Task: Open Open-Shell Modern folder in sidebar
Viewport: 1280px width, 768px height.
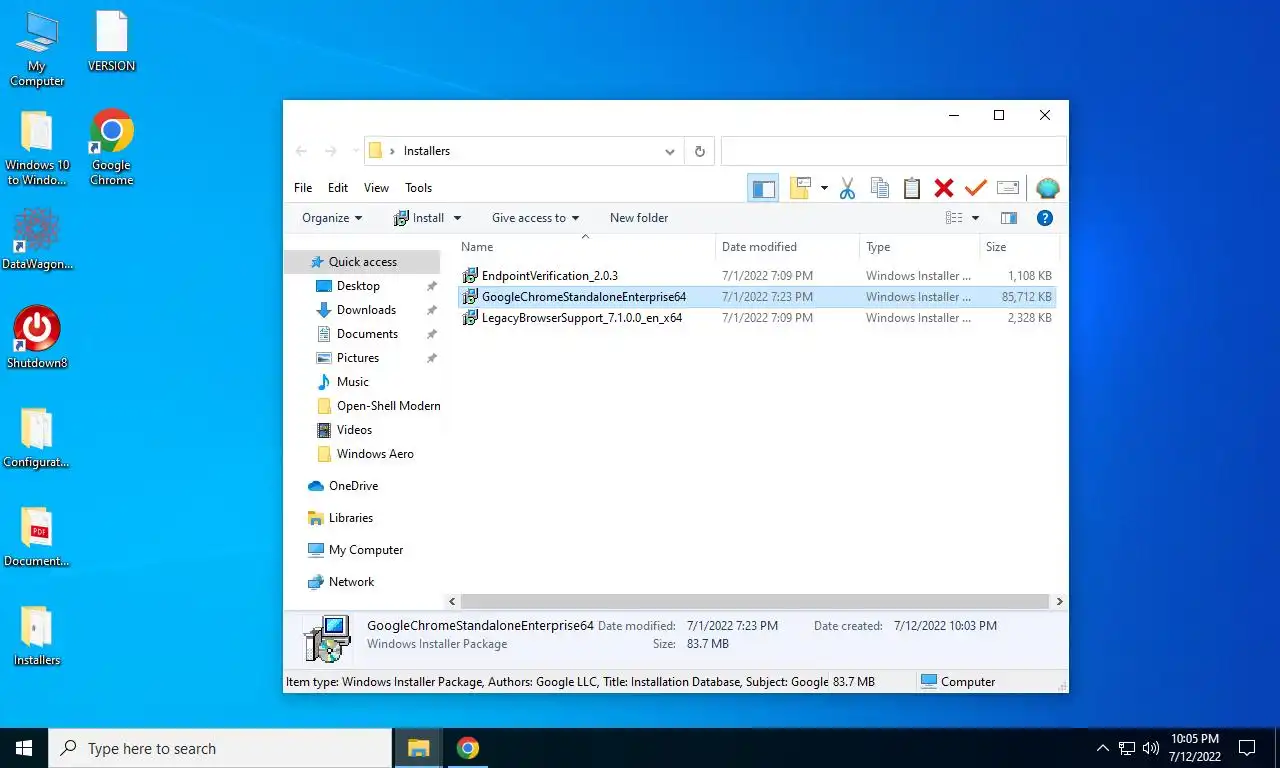Action: pyautogui.click(x=388, y=406)
